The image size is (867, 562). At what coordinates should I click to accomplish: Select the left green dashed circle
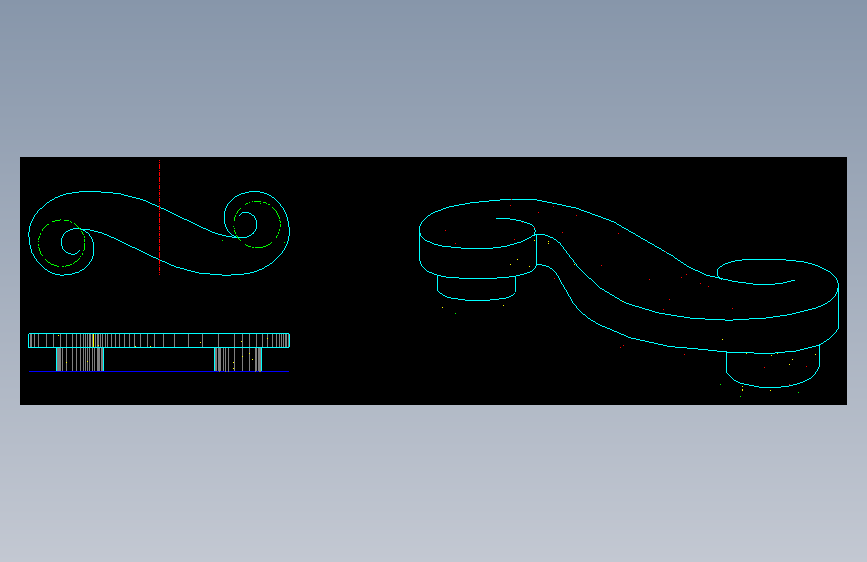click(61, 243)
